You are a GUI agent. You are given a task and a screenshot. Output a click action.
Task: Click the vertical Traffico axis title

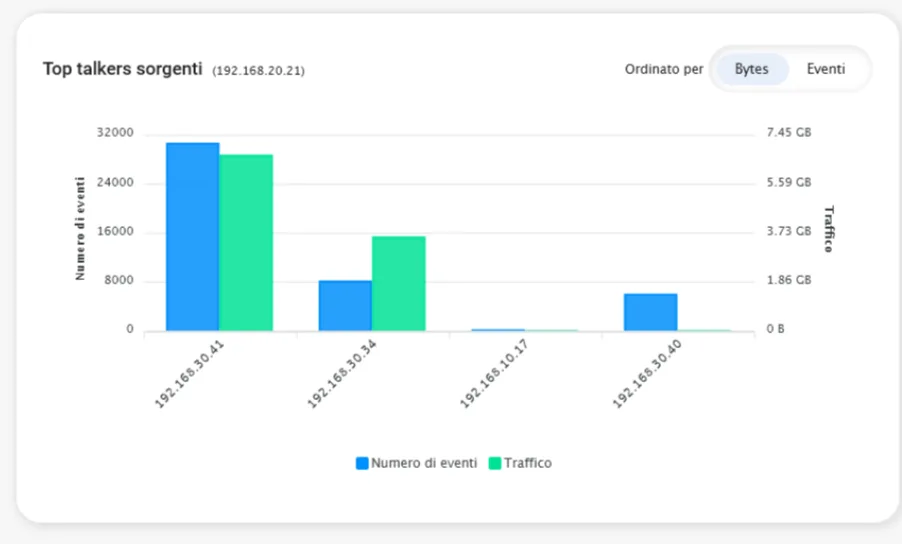click(828, 228)
